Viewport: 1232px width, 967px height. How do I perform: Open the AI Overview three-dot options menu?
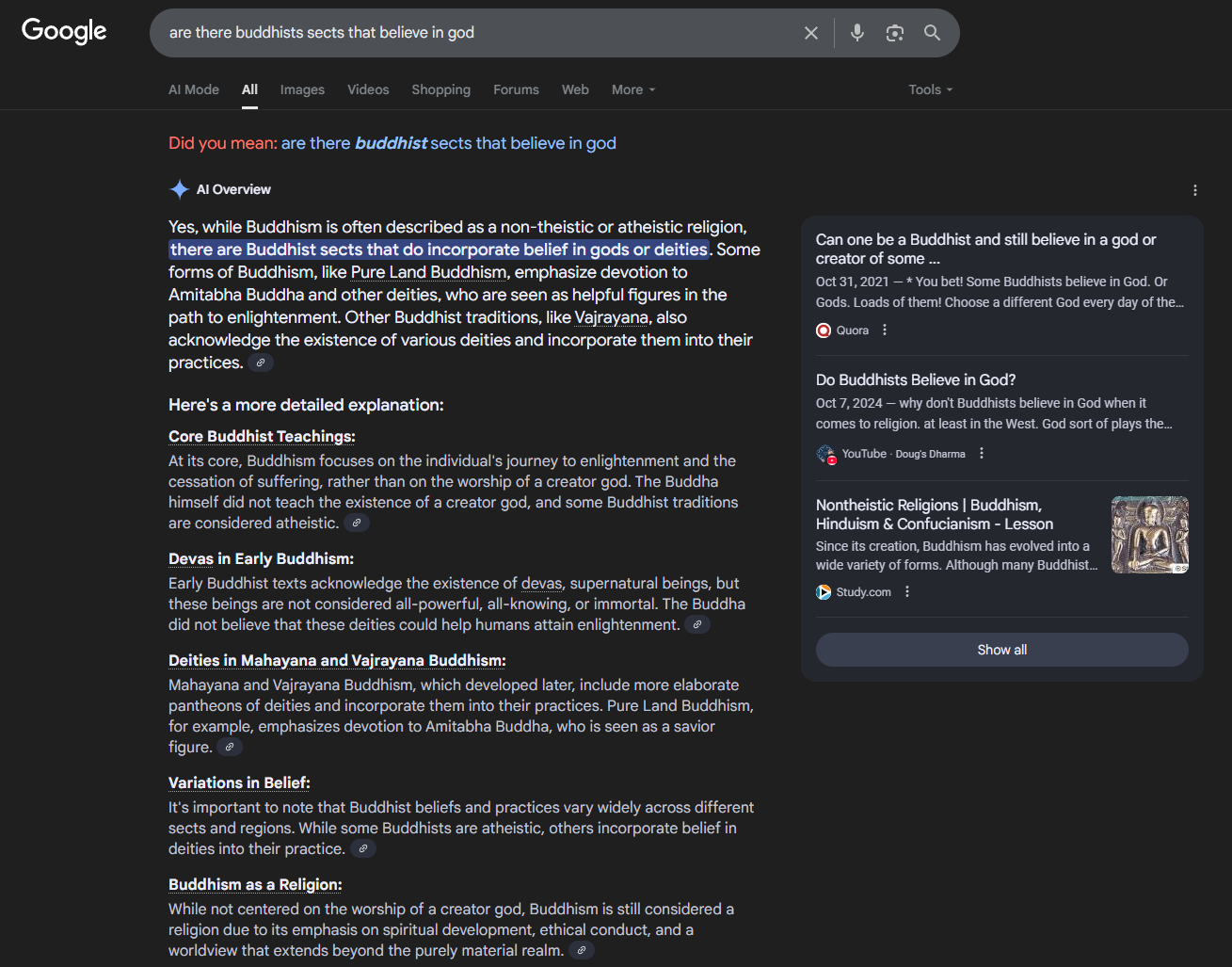point(1195,190)
